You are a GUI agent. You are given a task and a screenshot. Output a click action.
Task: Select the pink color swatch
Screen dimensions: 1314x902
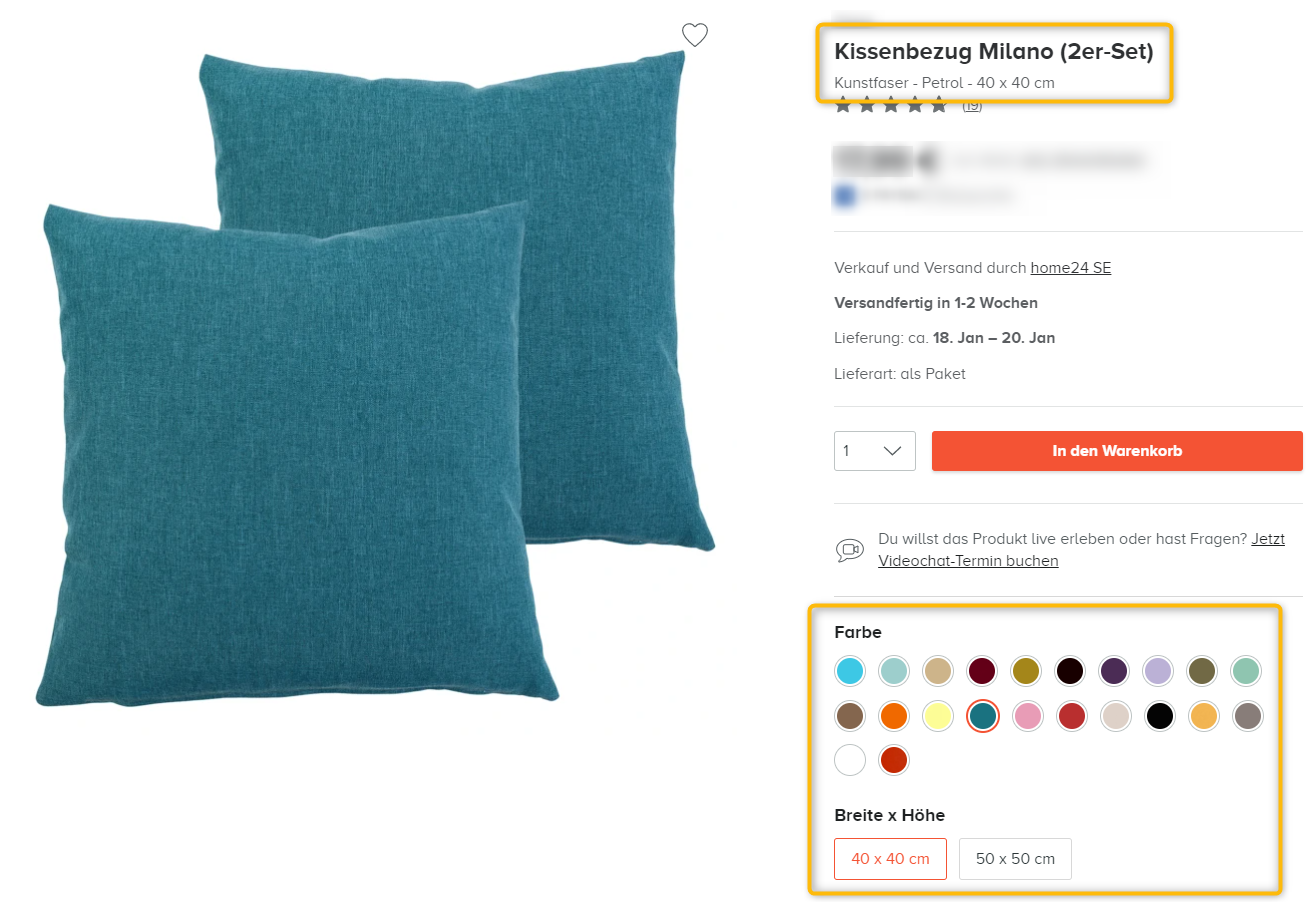click(1027, 716)
